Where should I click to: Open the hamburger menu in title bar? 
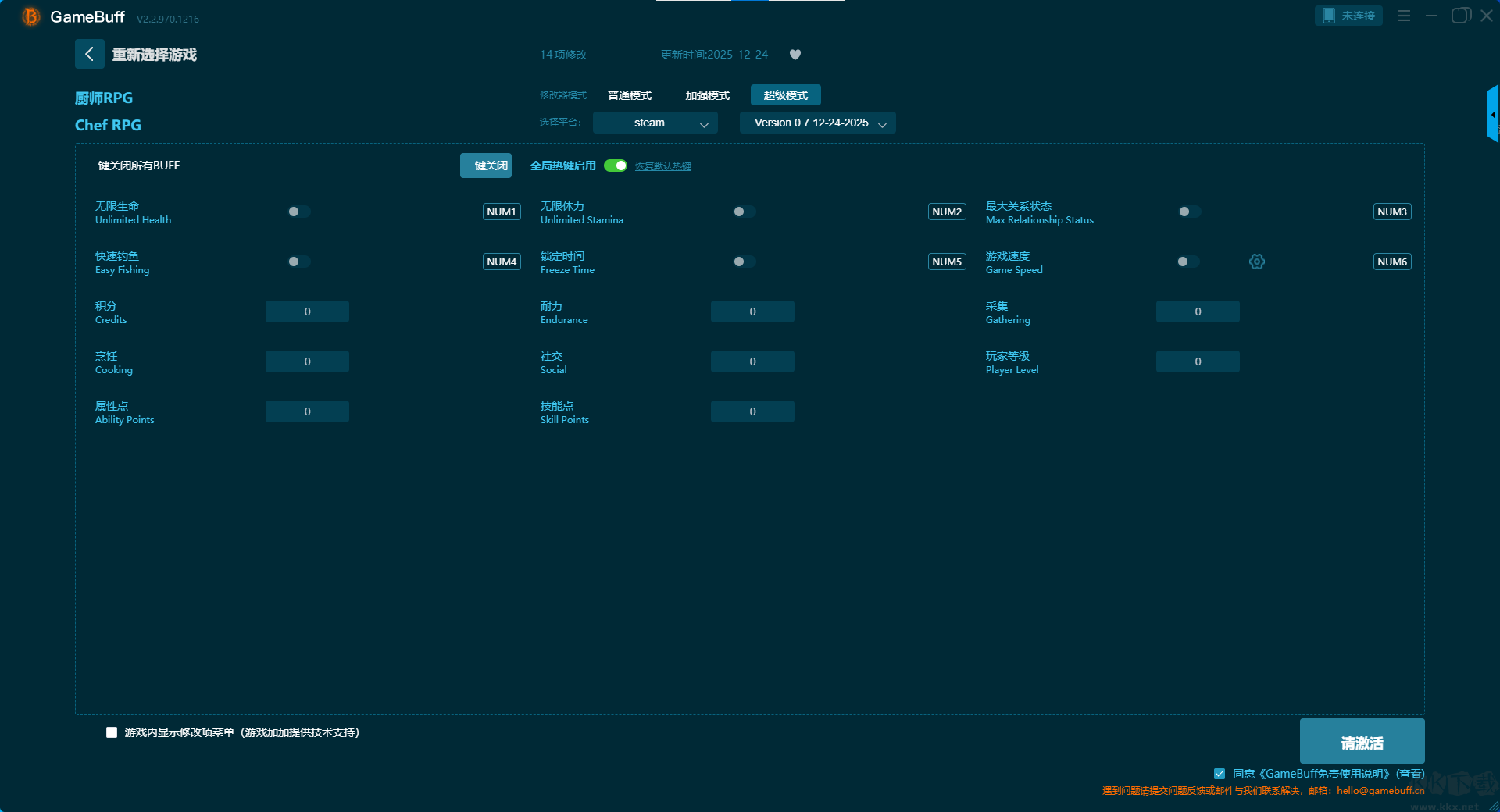(x=1403, y=16)
